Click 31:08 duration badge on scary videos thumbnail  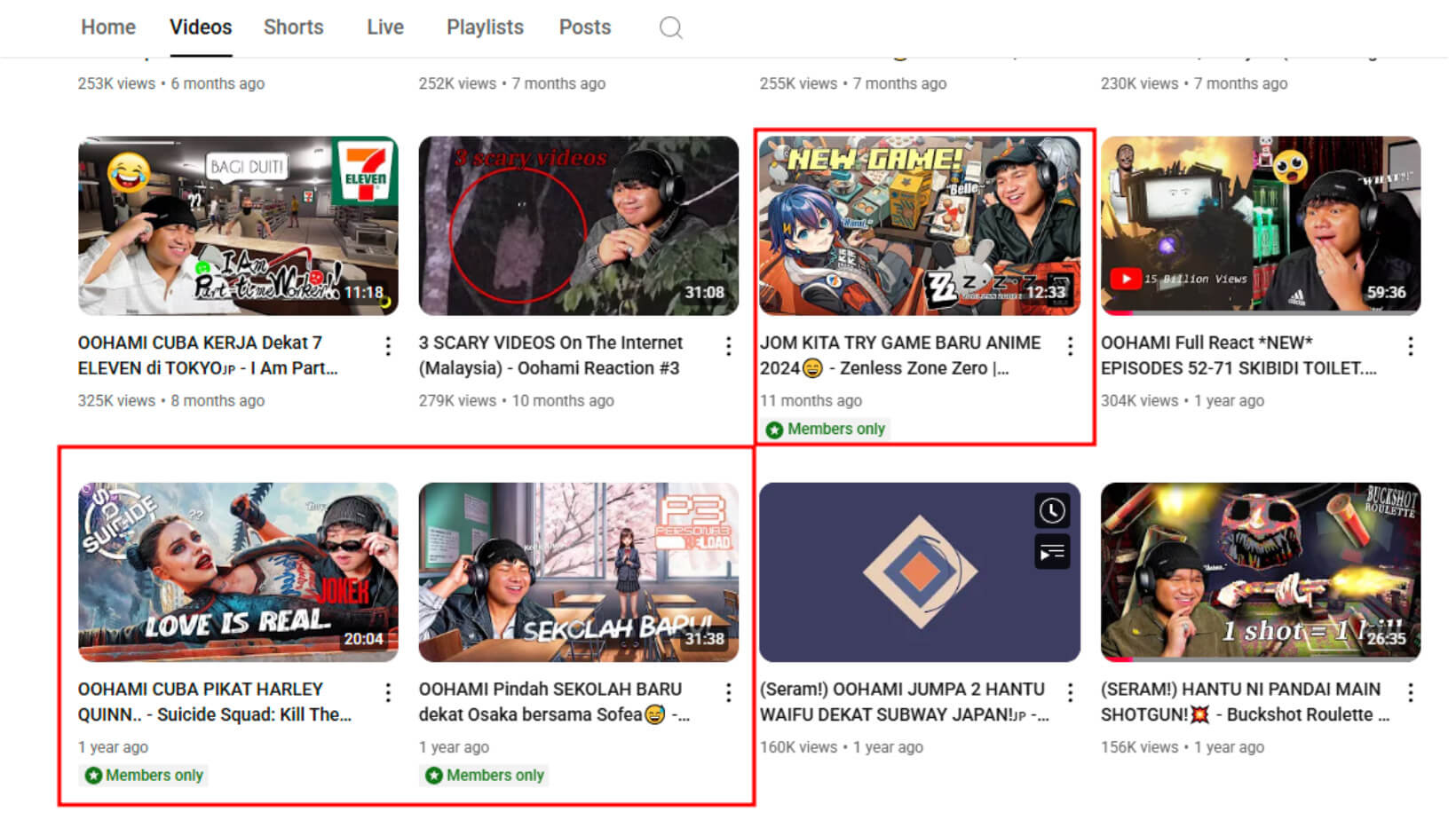[704, 293]
